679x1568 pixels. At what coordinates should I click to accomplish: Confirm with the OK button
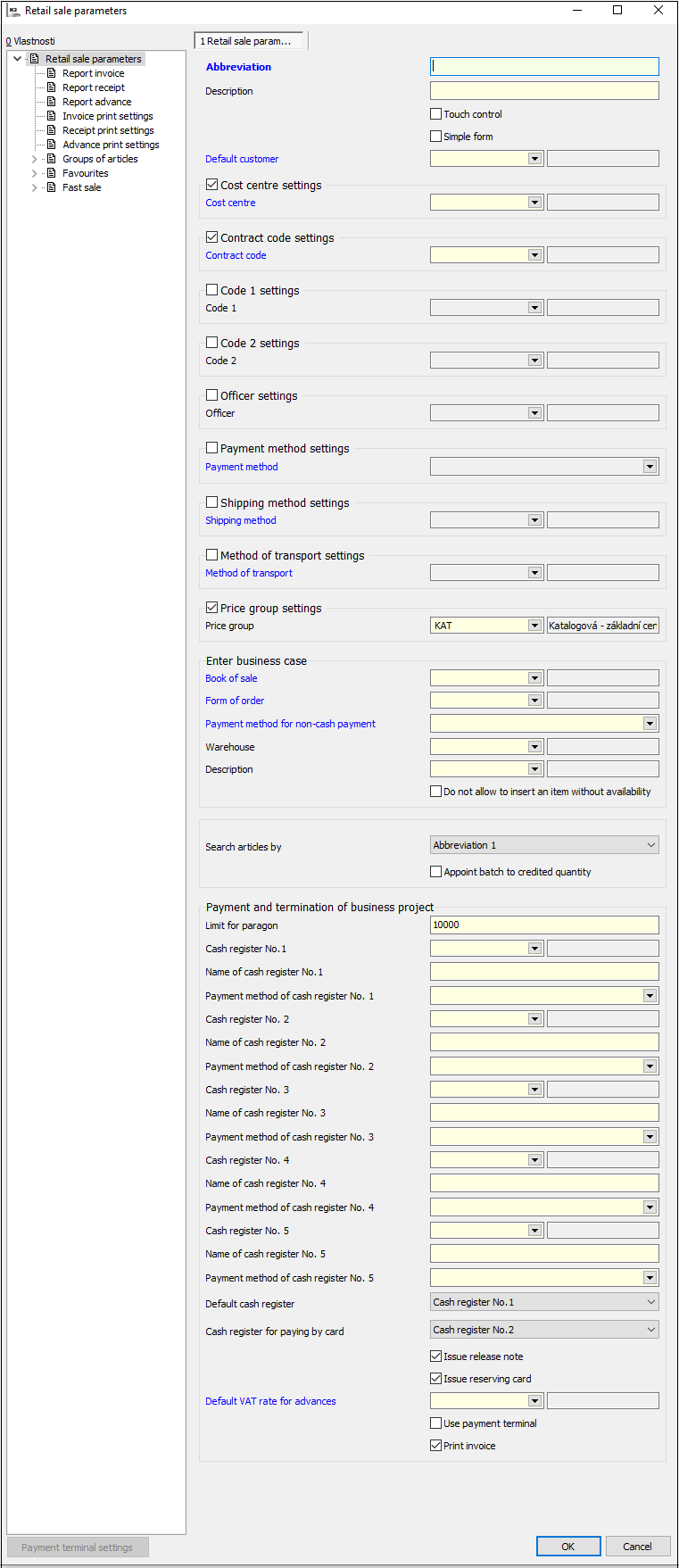click(x=567, y=1547)
